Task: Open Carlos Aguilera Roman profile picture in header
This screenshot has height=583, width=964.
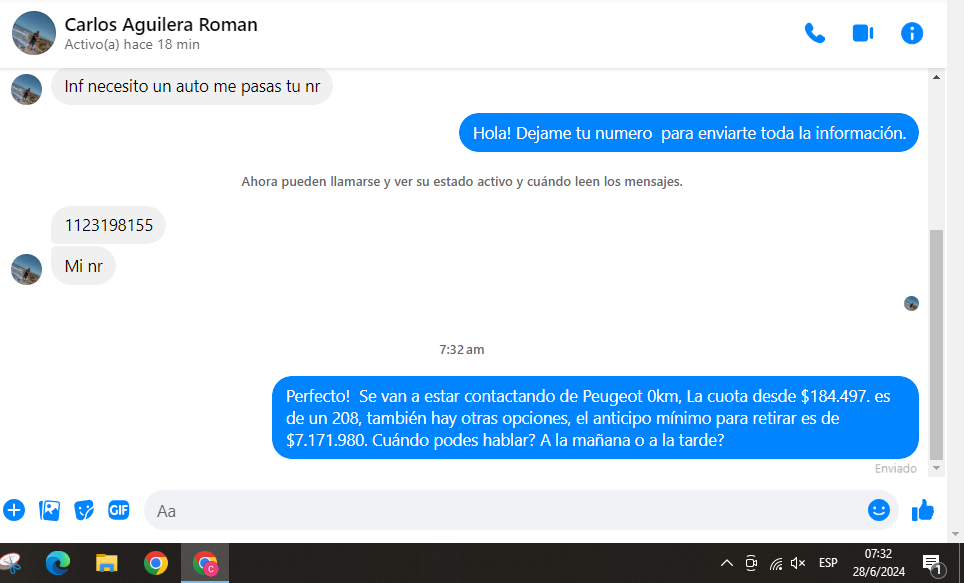Action: (34, 33)
